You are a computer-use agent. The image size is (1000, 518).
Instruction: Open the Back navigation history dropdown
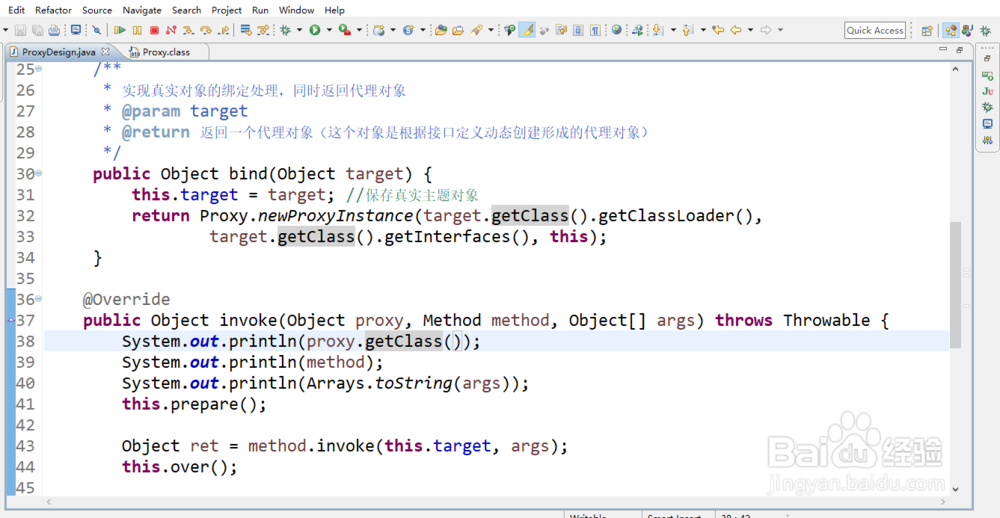click(750, 30)
